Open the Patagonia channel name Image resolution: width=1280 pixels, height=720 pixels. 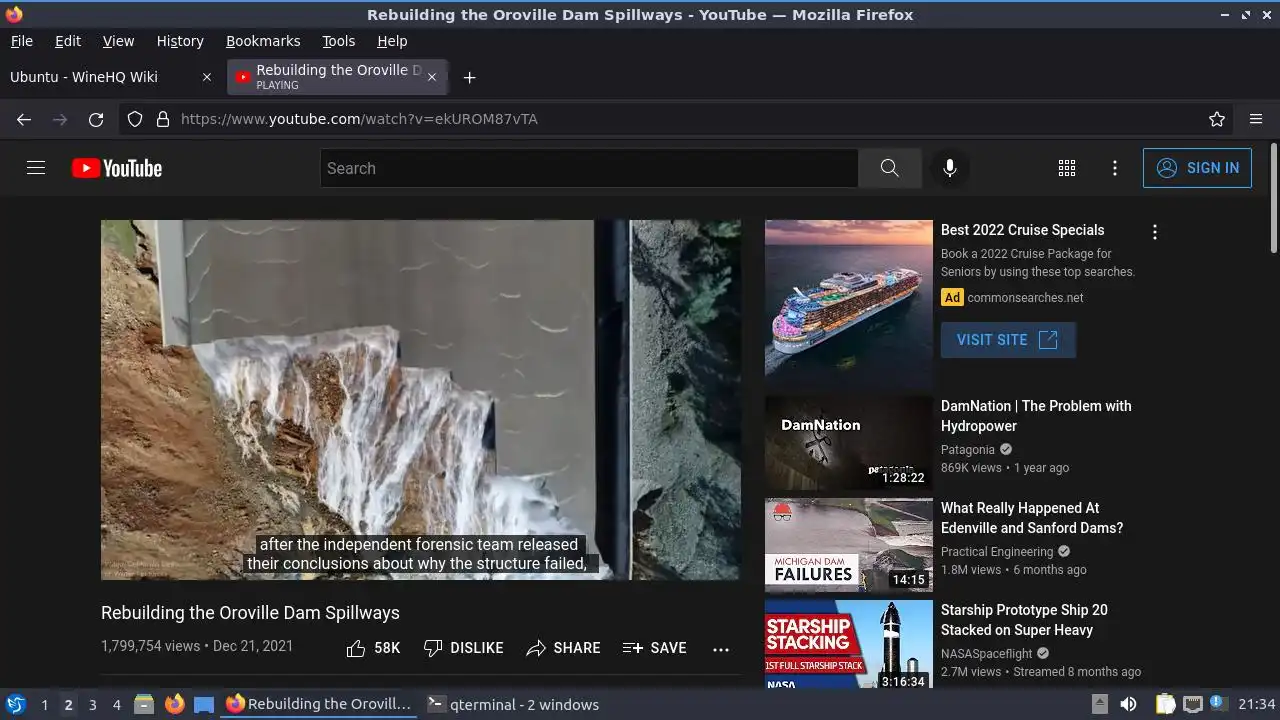pyautogui.click(x=967, y=450)
